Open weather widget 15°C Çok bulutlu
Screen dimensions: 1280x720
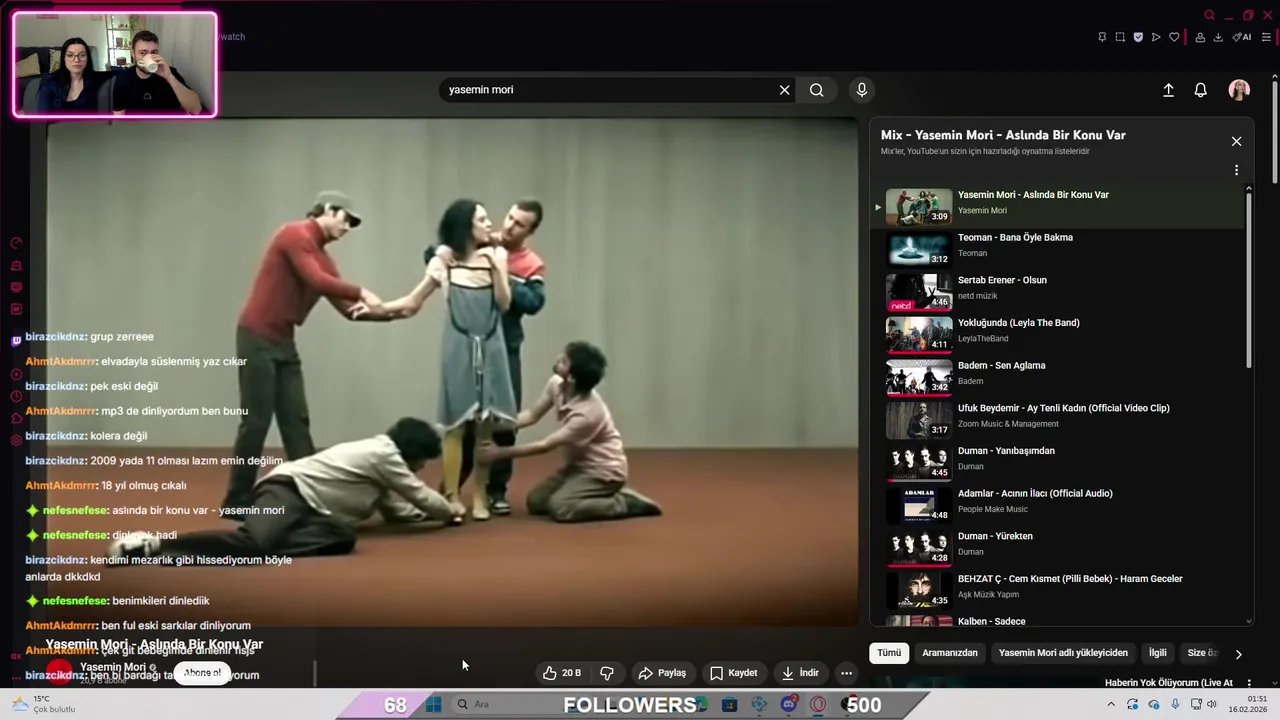coord(42,704)
